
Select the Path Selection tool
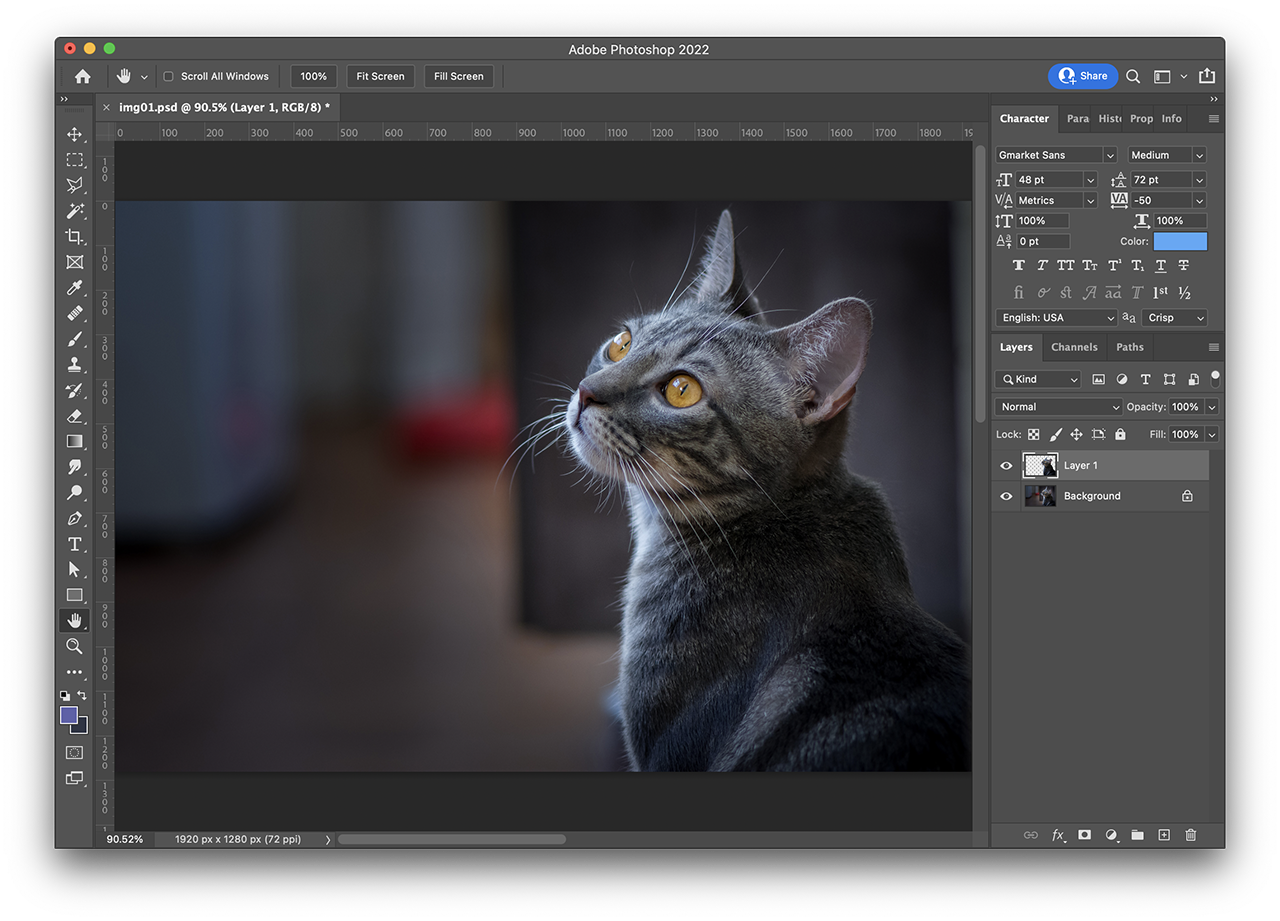74,569
